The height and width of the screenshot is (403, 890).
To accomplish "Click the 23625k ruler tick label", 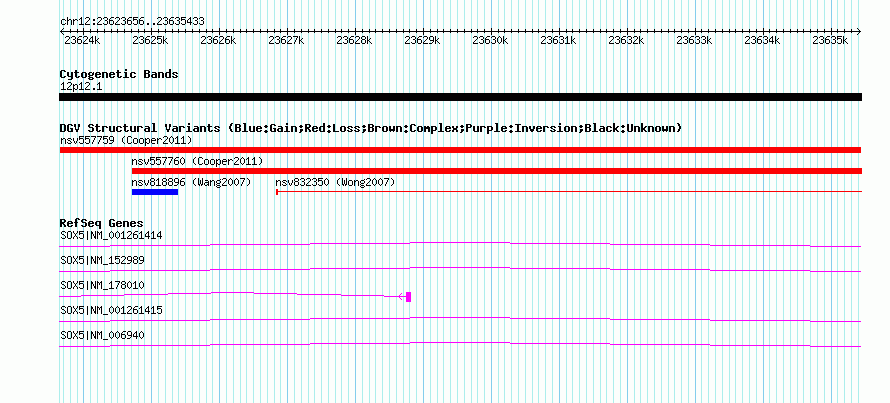I will [x=150, y=40].
